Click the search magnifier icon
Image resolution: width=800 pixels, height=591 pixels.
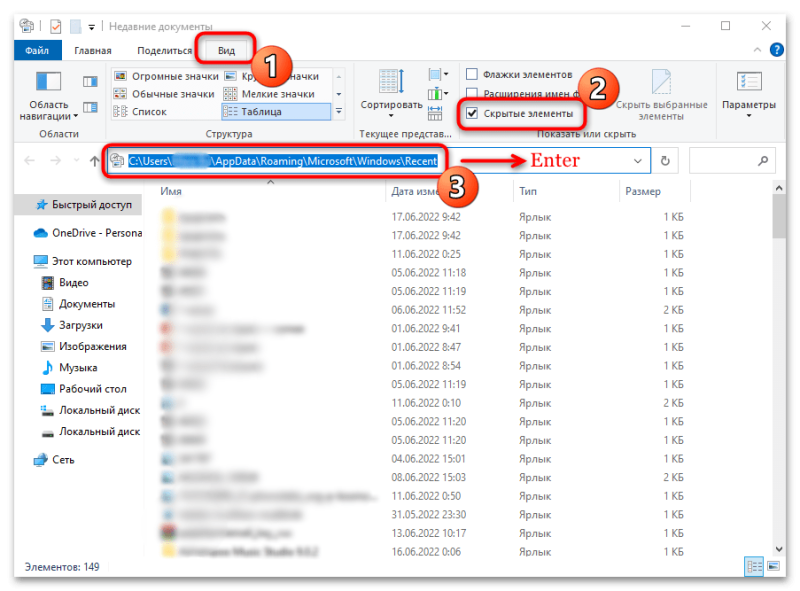pyautogui.click(x=763, y=161)
